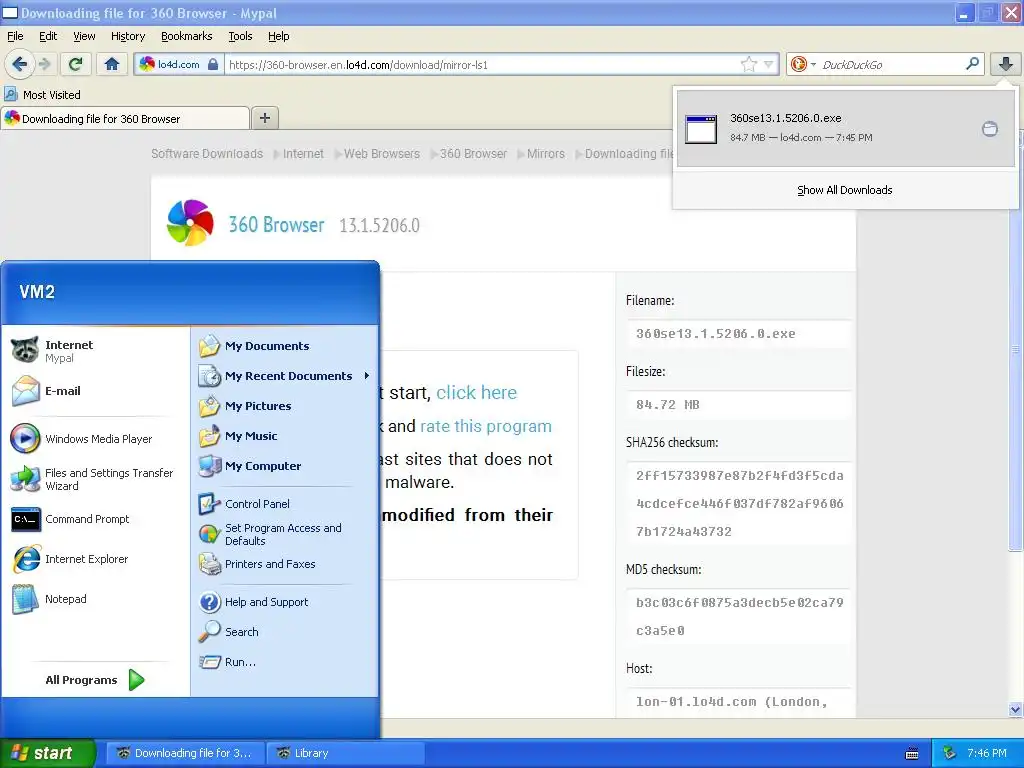Click the Windows start button
The height and width of the screenshot is (768, 1024).
coord(47,753)
